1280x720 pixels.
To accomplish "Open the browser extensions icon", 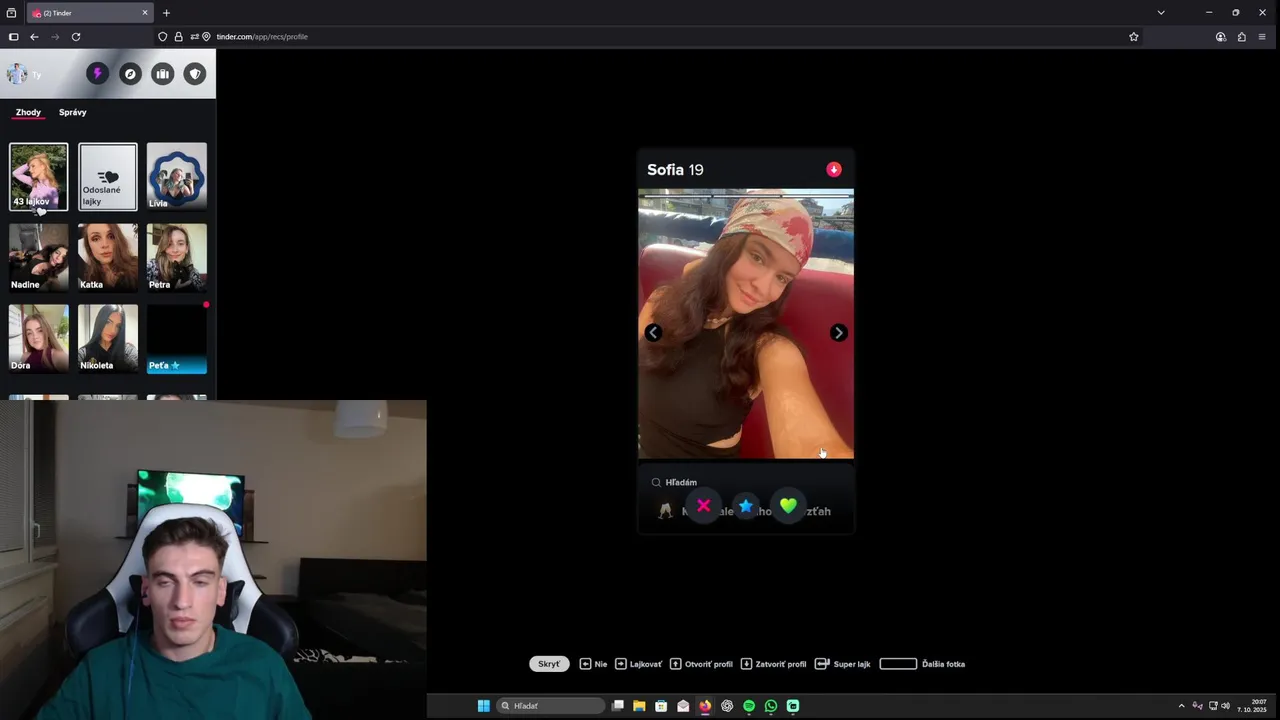I will click(1241, 37).
